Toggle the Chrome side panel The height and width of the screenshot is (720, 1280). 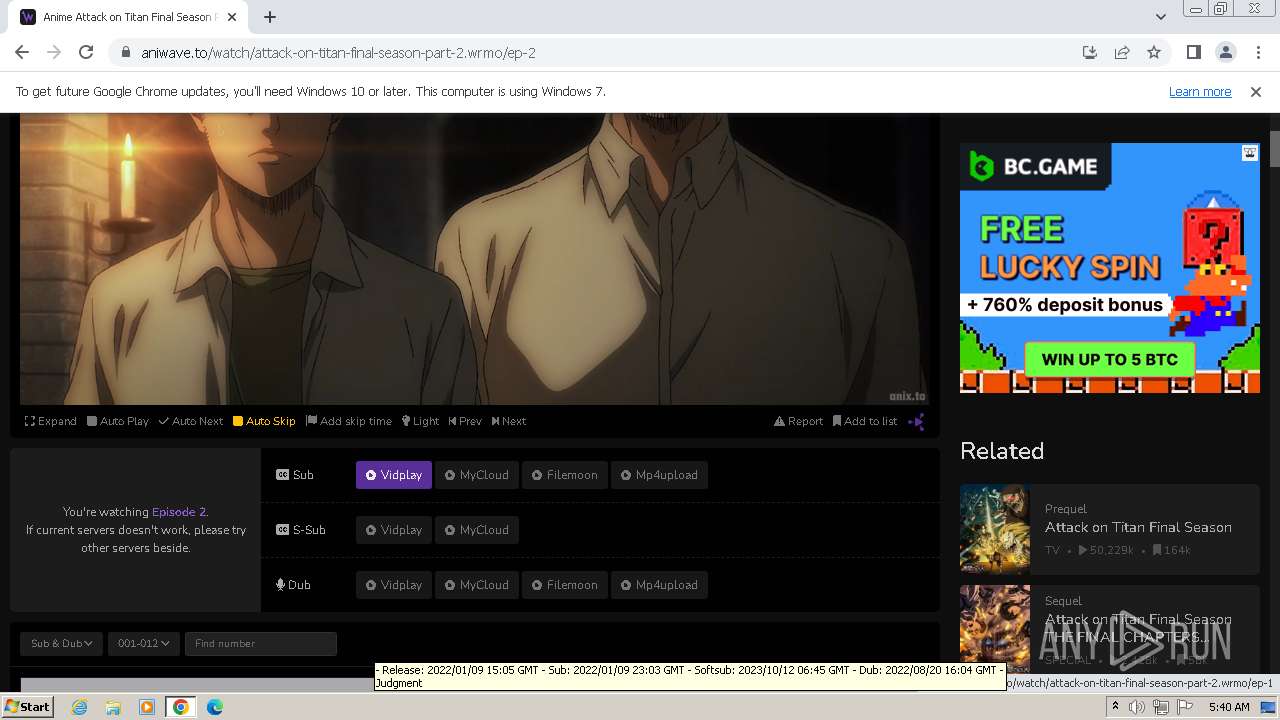(1193, 52)
